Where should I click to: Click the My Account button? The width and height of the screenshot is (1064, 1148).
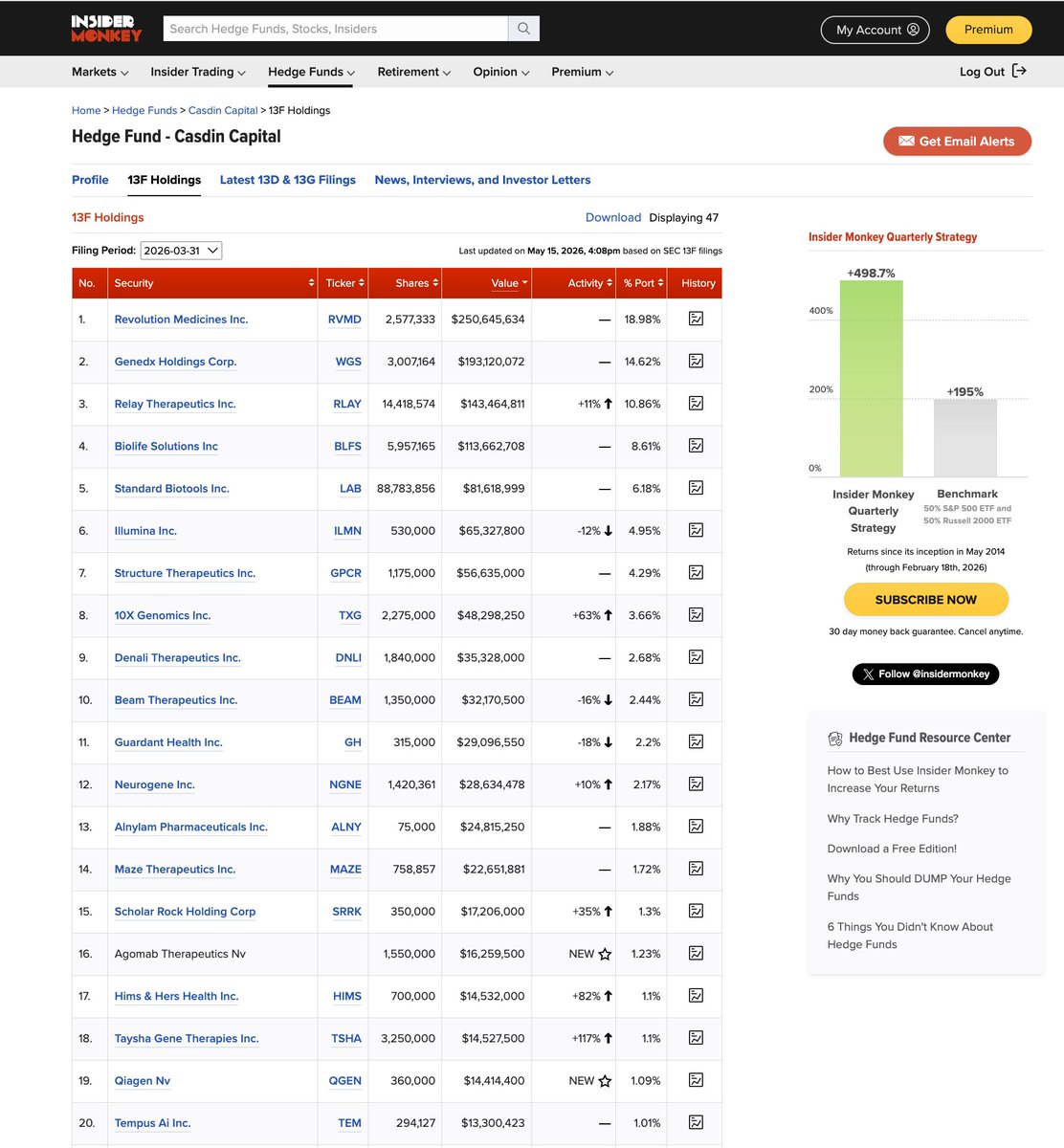pyautogui.click(x=875, y=30)
